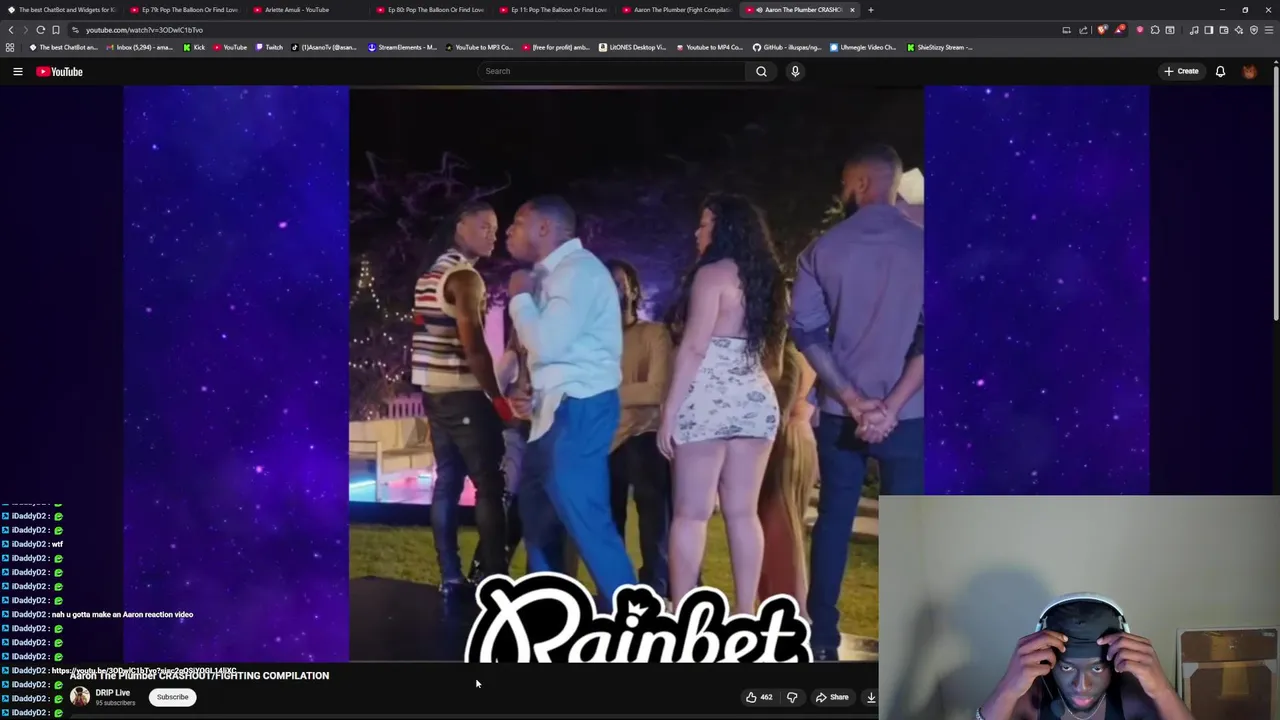
Task: Open the Leo AI sparkle icon
Action: [x=1239, y=30]
